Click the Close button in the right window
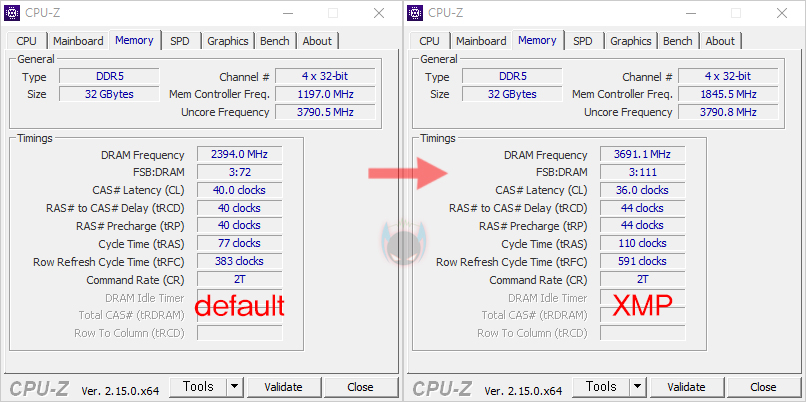The height and width of the screenshot is (402, 806). pos(763,387)
